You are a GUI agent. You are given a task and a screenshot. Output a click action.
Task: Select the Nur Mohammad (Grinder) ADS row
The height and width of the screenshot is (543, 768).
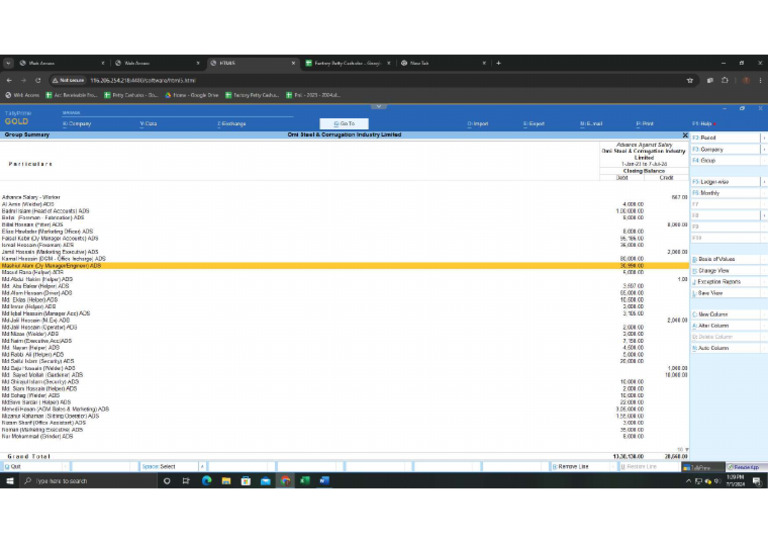(x=344, y=436)
